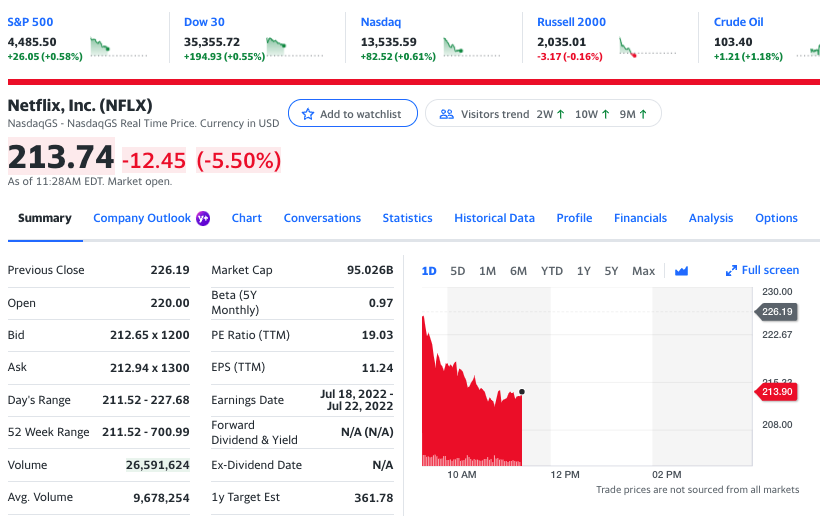Click the Netflix, Inc. (NFLX) heading
Screen dimensions: 820x516
[x=80, y=105]
